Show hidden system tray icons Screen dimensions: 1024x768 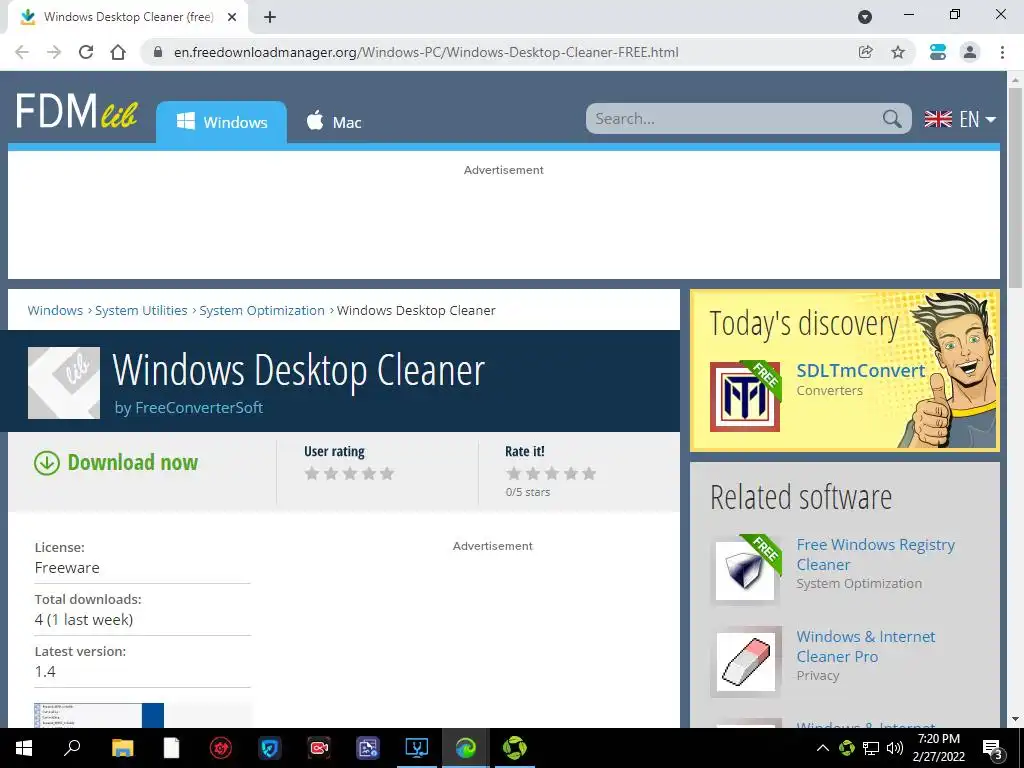tap(823, 748)
